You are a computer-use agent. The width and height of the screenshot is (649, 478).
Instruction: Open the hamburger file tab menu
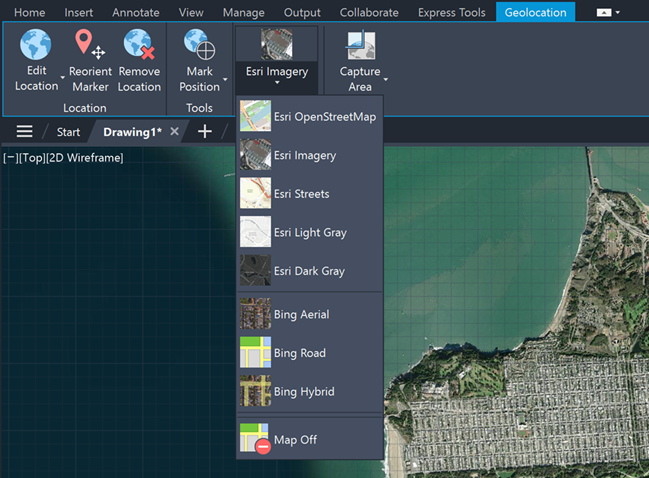[x=25, y=132]
